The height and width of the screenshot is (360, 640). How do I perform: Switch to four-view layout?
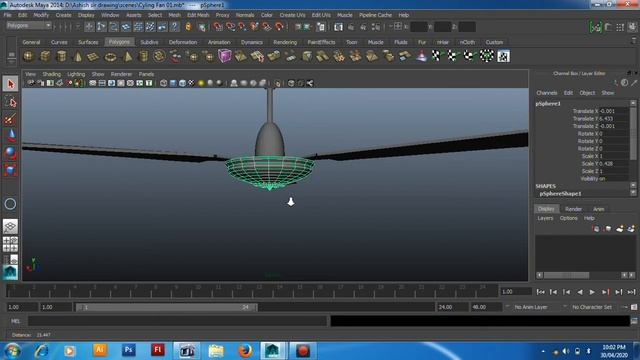(x=11, y=244)
